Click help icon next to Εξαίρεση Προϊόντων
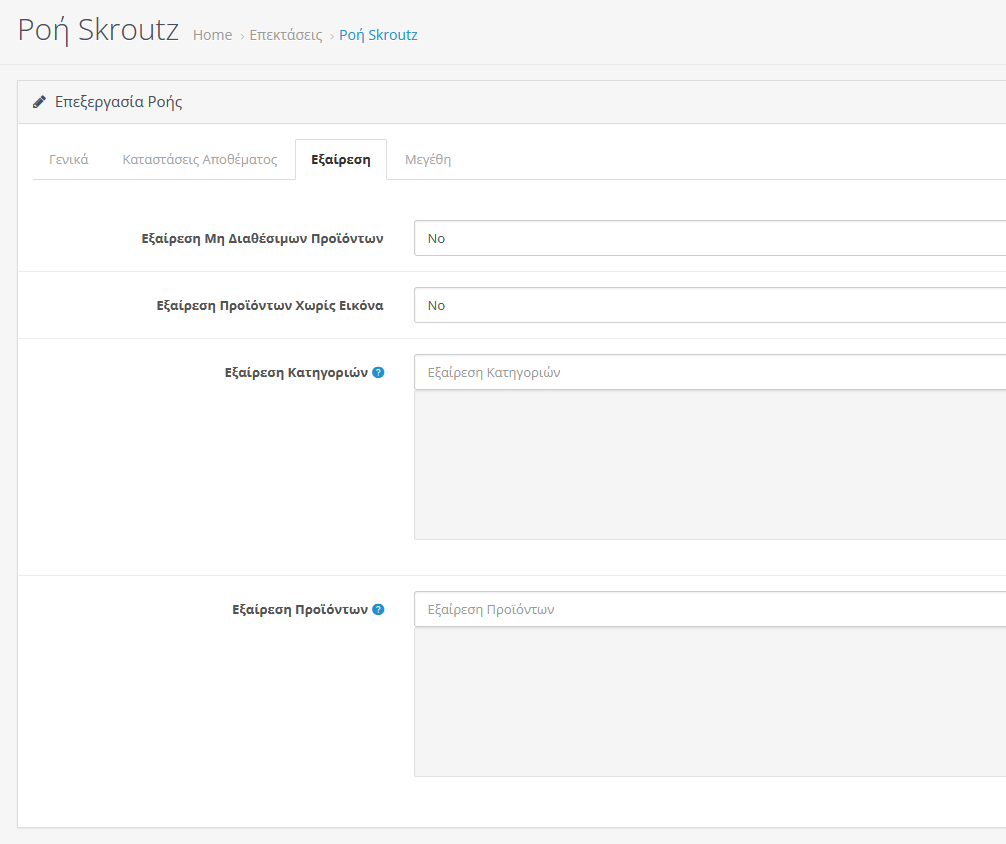The width and height of the screenshot is (1006, 844). (378, 609)
